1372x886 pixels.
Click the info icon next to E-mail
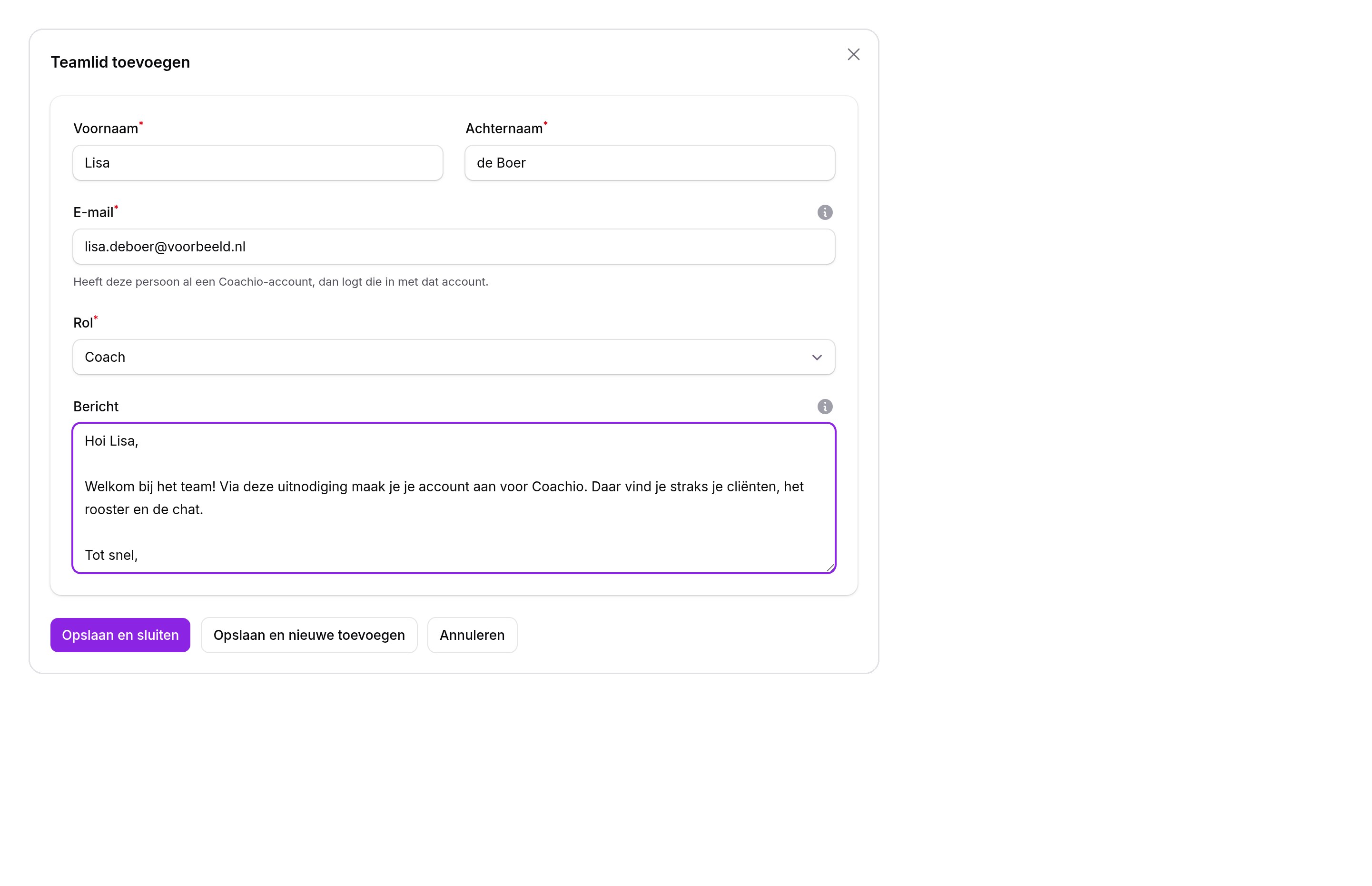[x=825, y=212]
